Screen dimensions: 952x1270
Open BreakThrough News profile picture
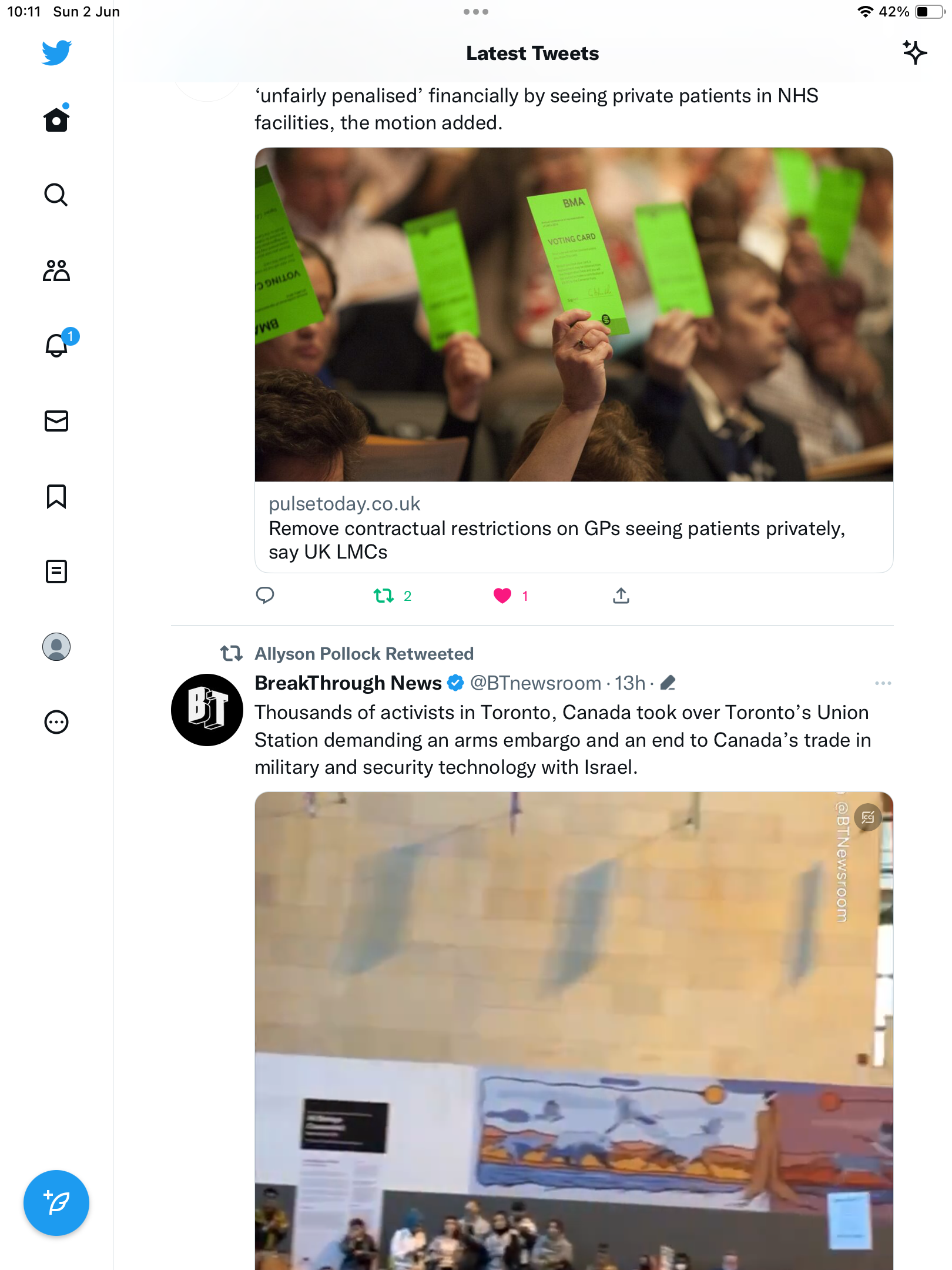coord(207,710)
